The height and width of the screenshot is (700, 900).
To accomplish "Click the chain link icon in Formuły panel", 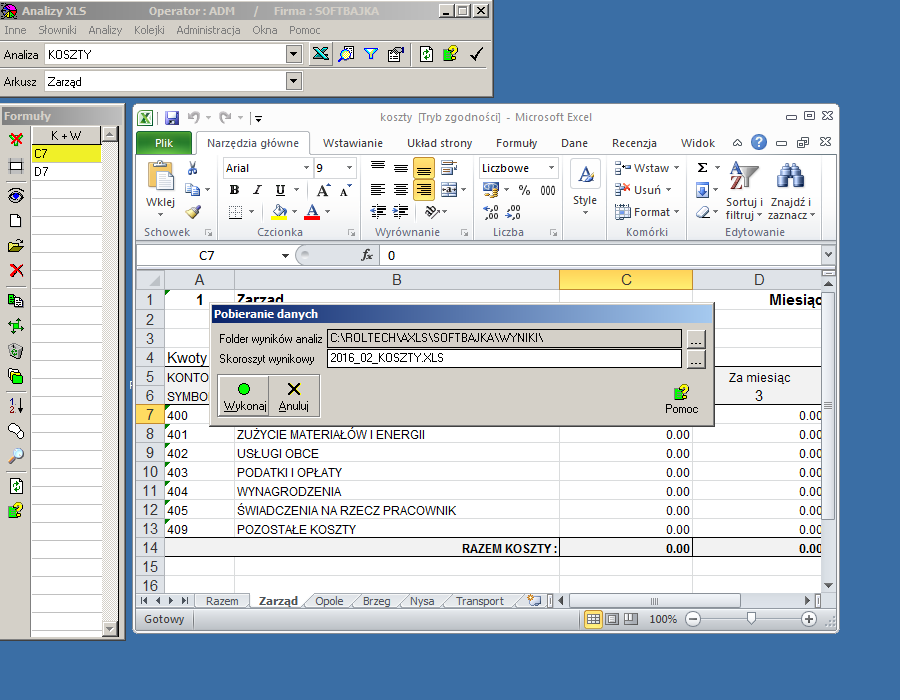I will pos(16,430).
